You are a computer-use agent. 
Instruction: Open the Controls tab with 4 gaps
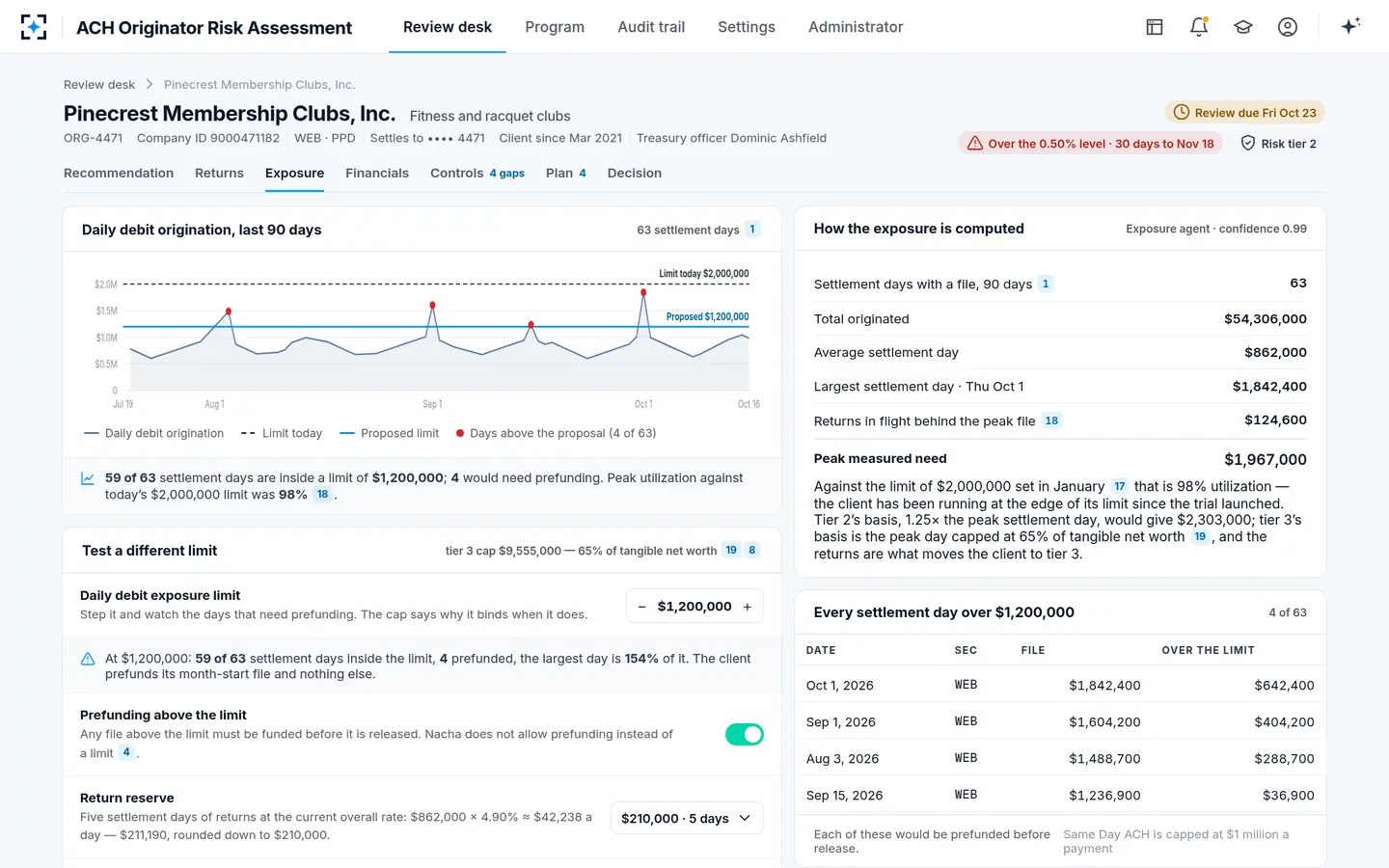(x=477, y=174)
